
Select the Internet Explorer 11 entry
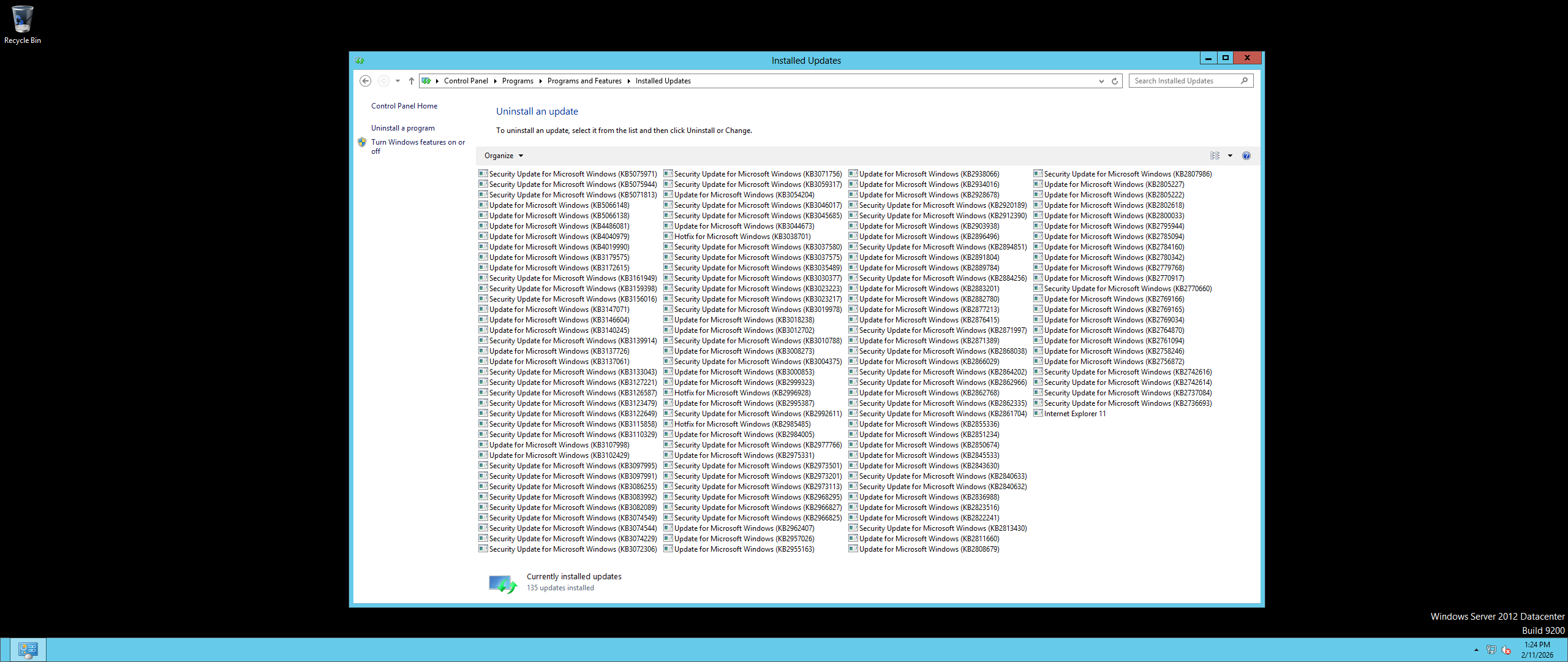click(1074, 414)
